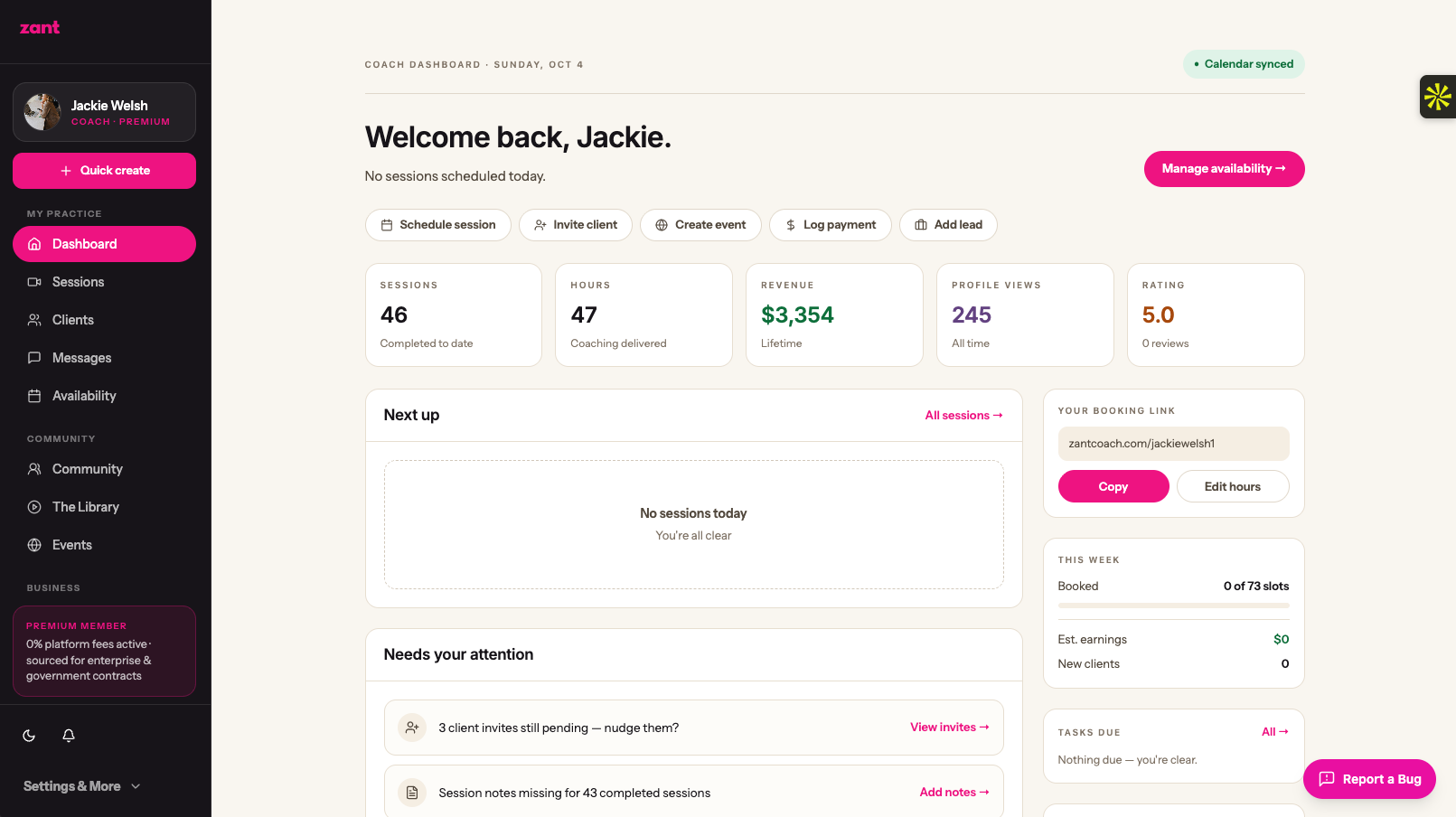Open the Sessions 46 stat card

[x=454, y=315]
